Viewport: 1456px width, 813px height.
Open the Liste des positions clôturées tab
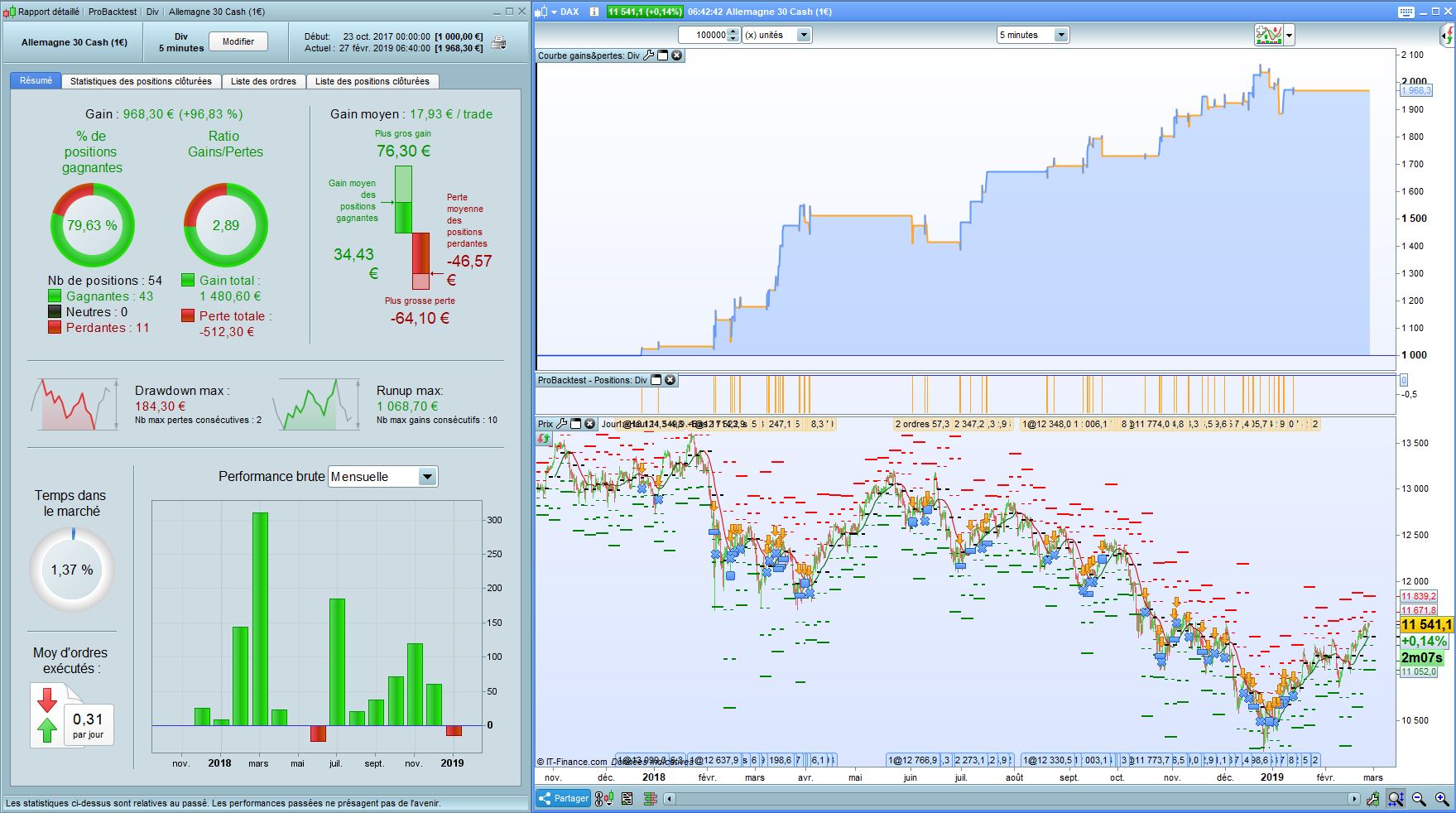372,81
